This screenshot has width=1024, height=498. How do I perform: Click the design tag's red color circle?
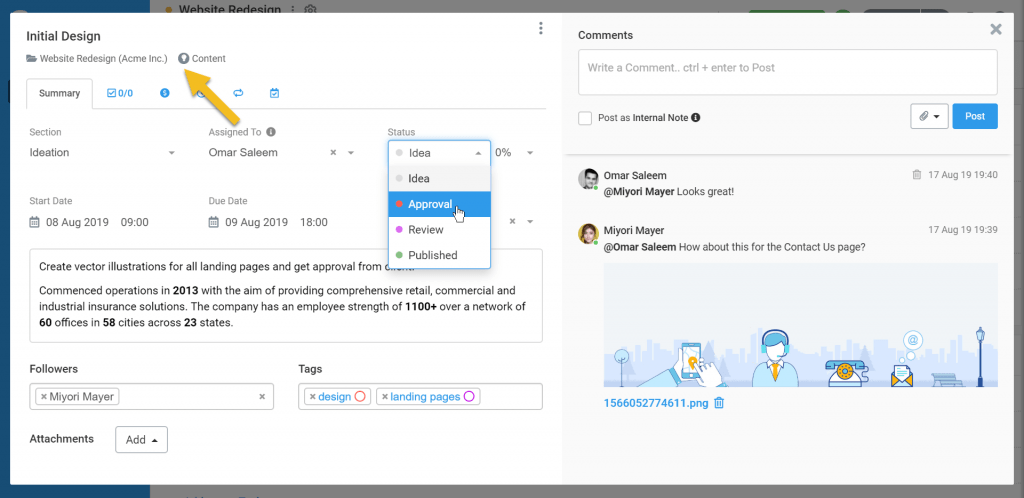[x=361, y=397]
